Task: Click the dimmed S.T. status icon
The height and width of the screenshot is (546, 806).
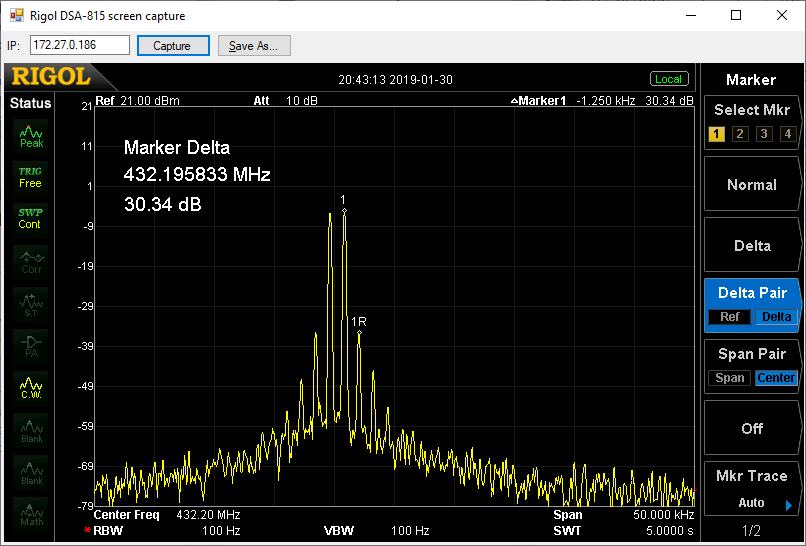Action: (31, 304)
